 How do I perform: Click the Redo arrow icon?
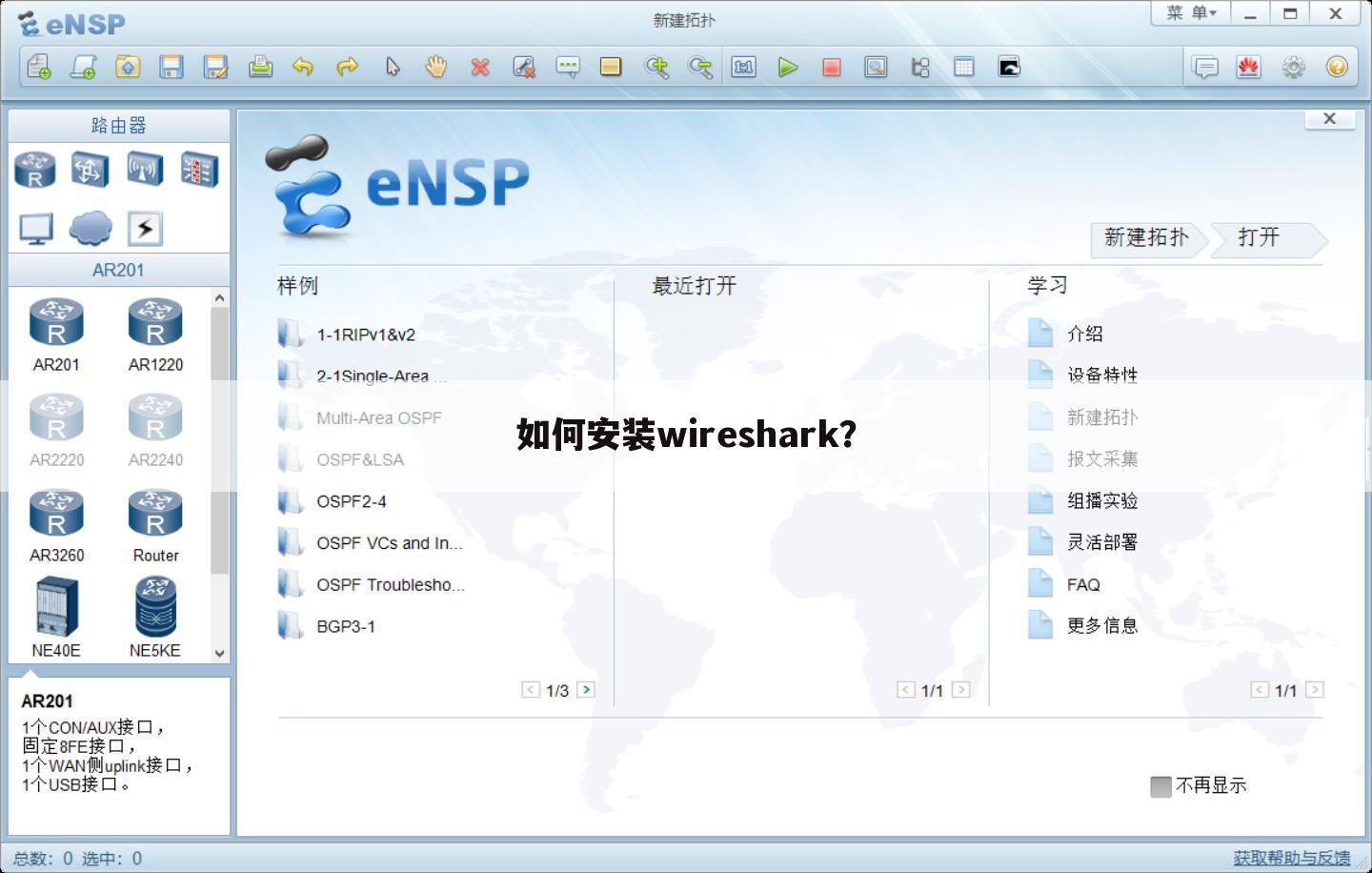click(348, 67)
